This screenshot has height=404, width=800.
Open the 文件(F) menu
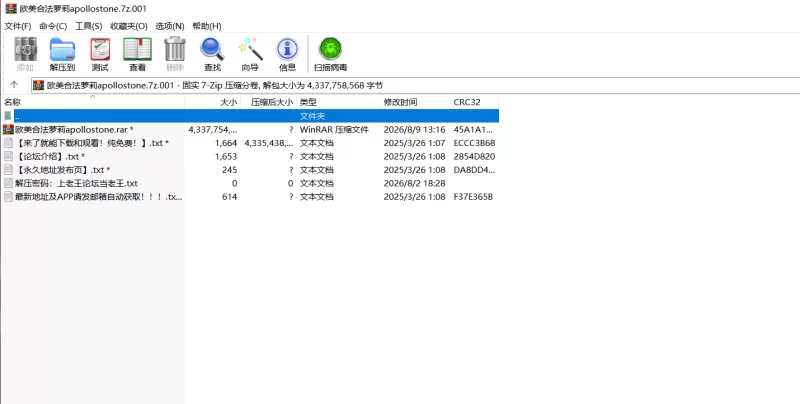(x=18, y=26)
